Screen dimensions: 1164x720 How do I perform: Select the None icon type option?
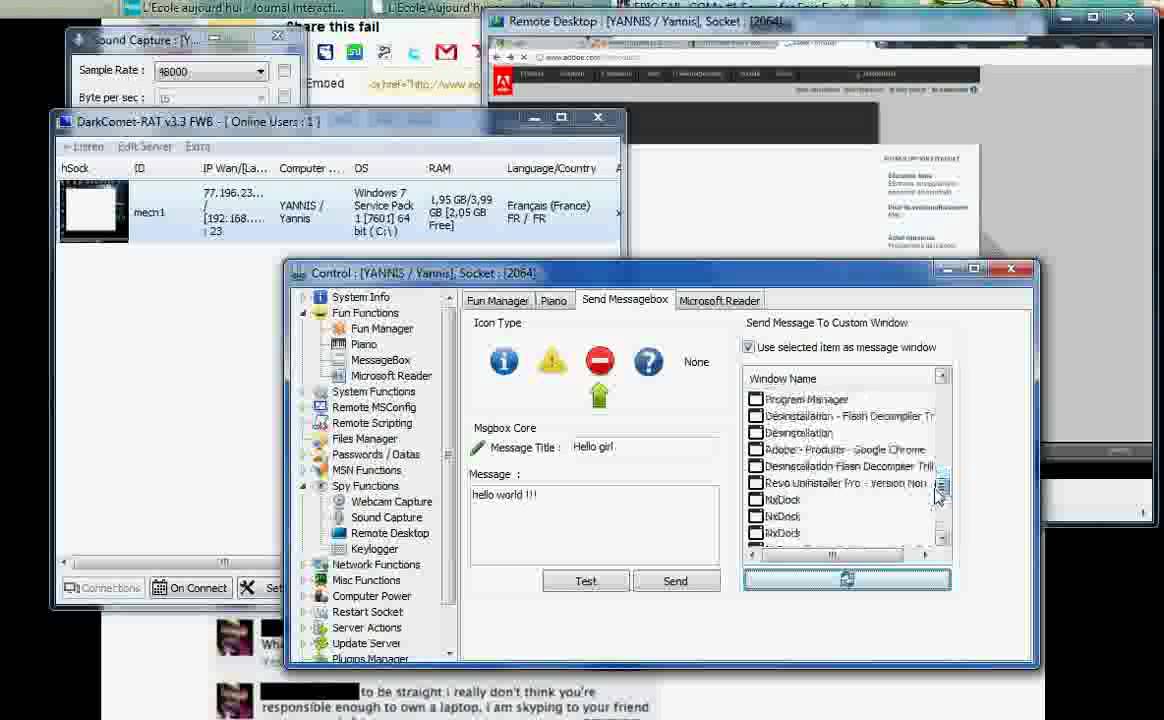pyautogui.click(x=696, y=362)
